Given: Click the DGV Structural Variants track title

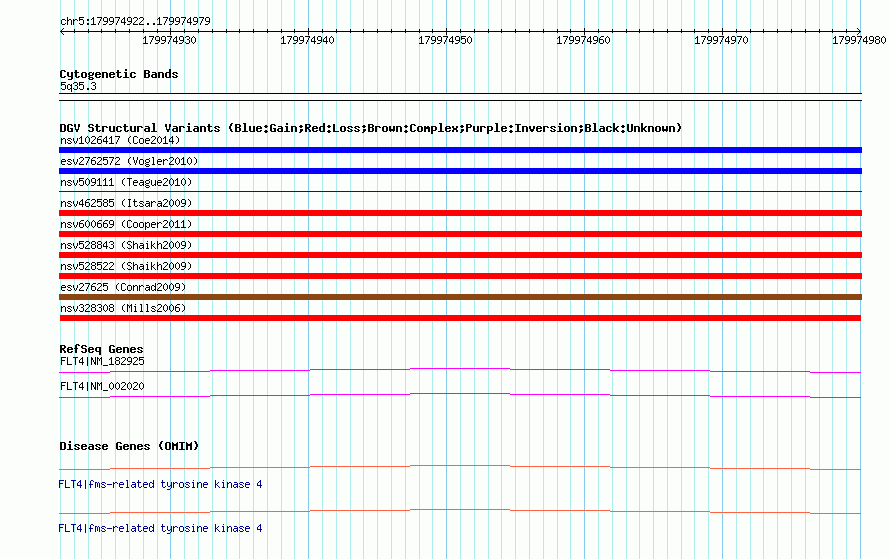Looking at the screenshot, I should (x=370, y=128).
